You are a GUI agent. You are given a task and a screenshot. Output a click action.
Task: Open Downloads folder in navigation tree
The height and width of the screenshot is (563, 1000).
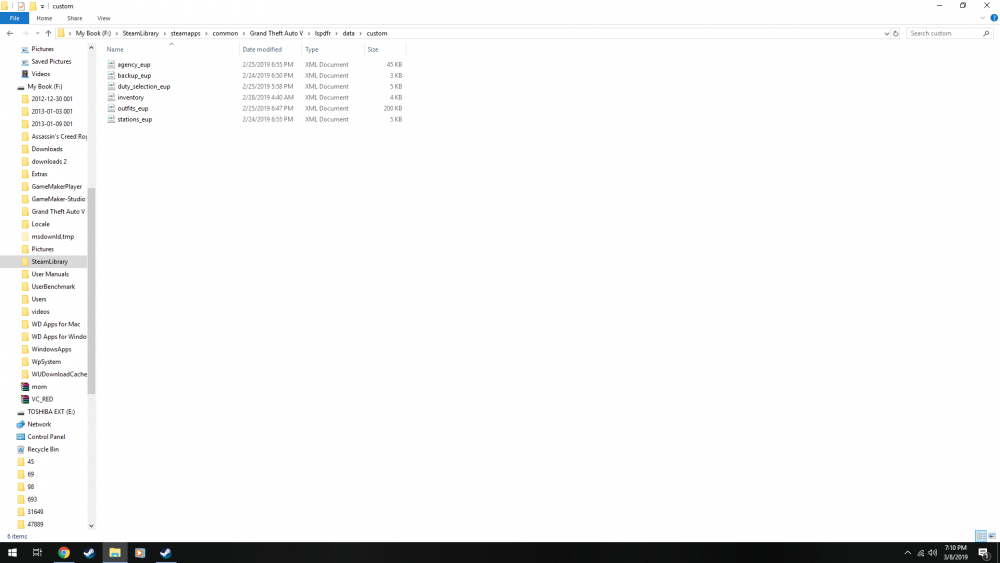(x=47, y=149)
